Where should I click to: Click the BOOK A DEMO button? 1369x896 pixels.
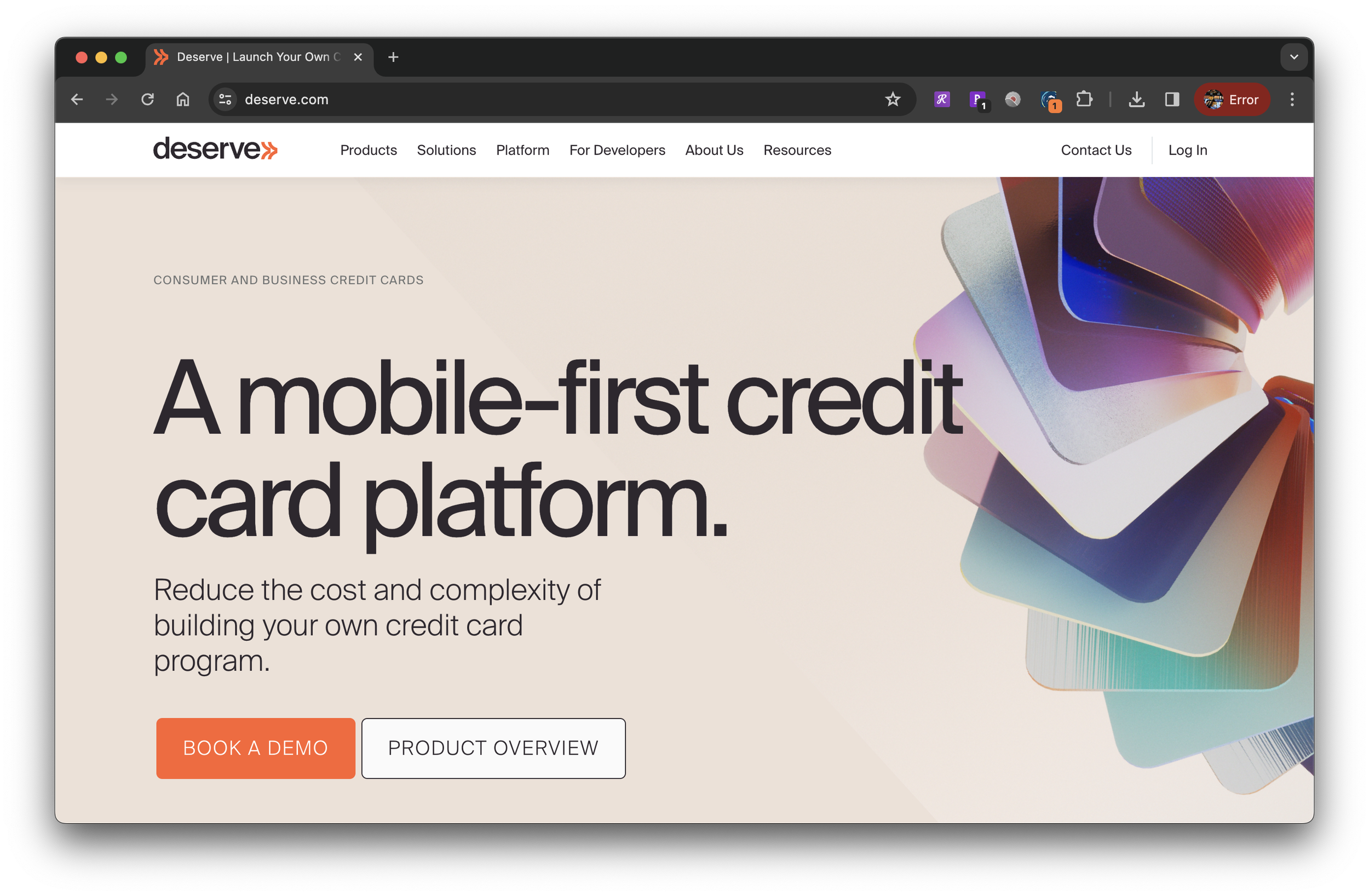255,748
